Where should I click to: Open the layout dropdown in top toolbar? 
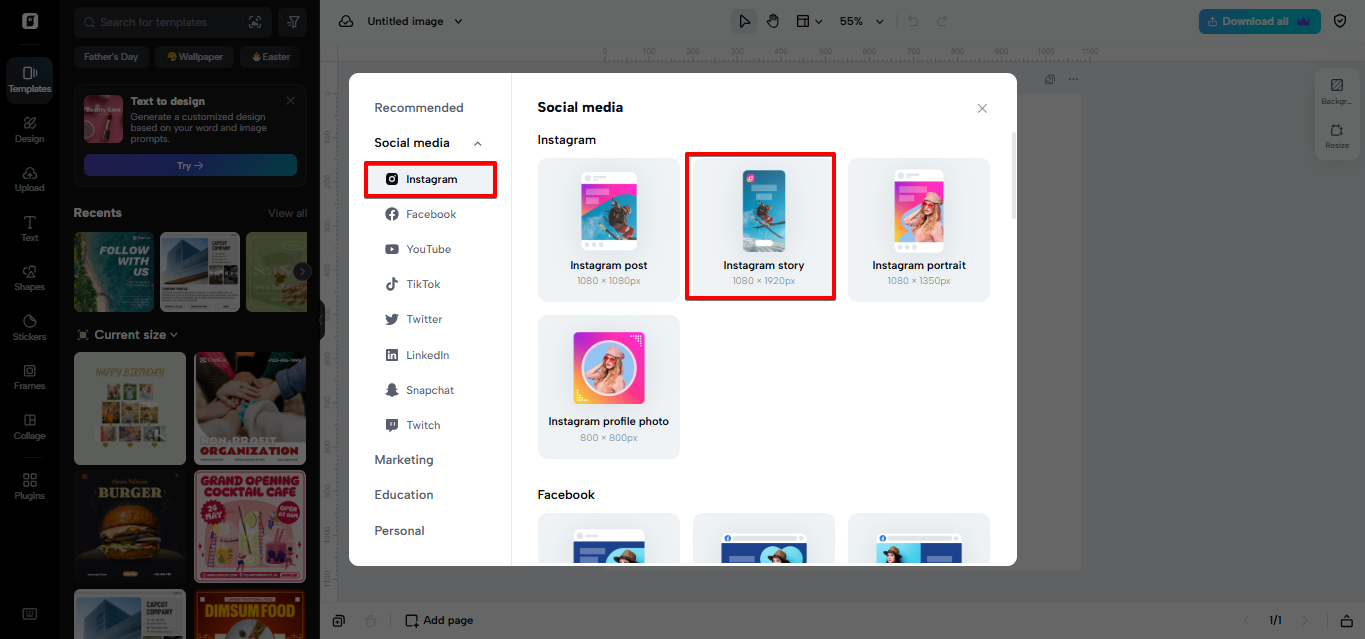click(809, 21)
